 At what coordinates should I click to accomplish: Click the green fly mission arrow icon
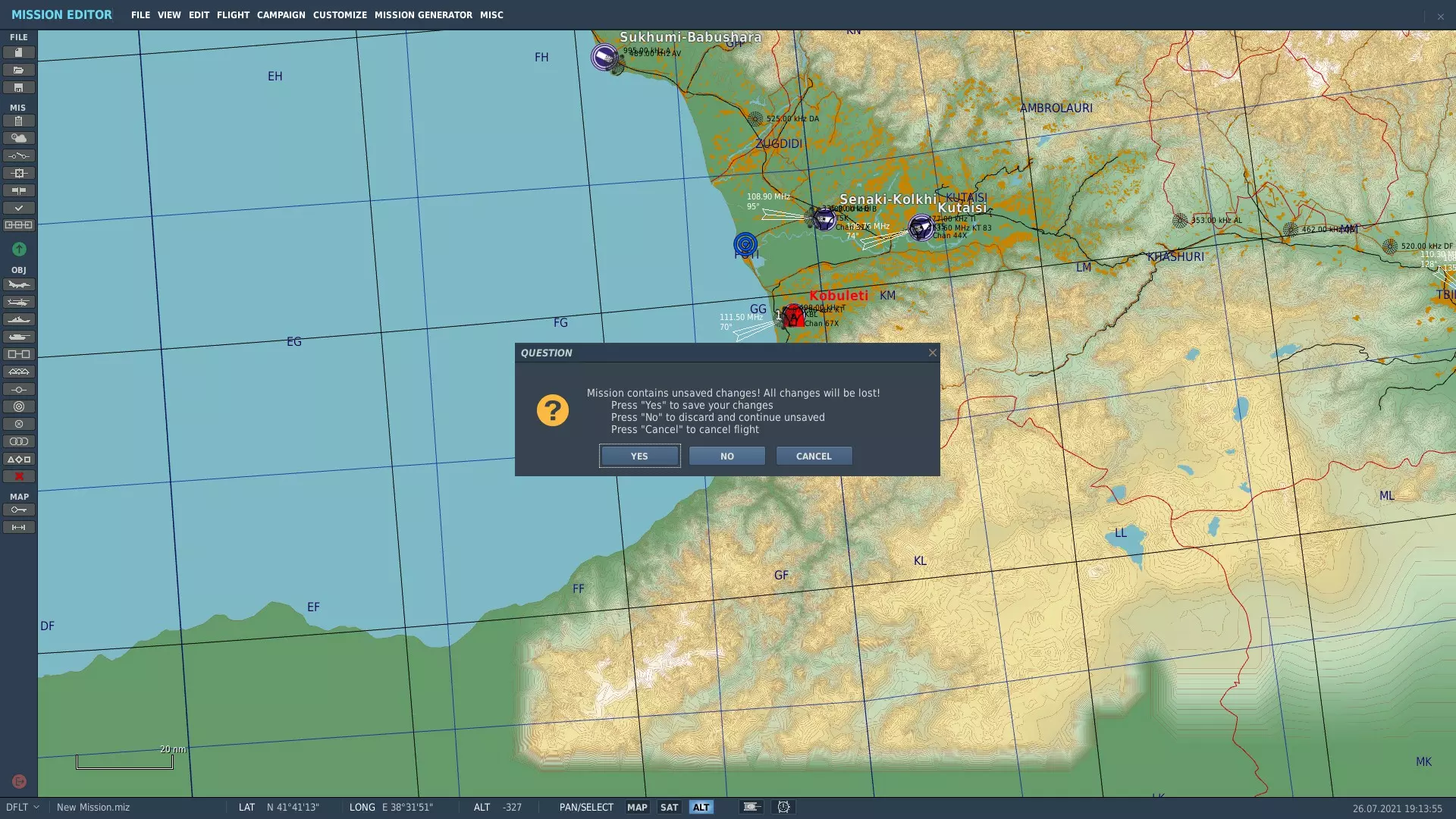(19, 249)
